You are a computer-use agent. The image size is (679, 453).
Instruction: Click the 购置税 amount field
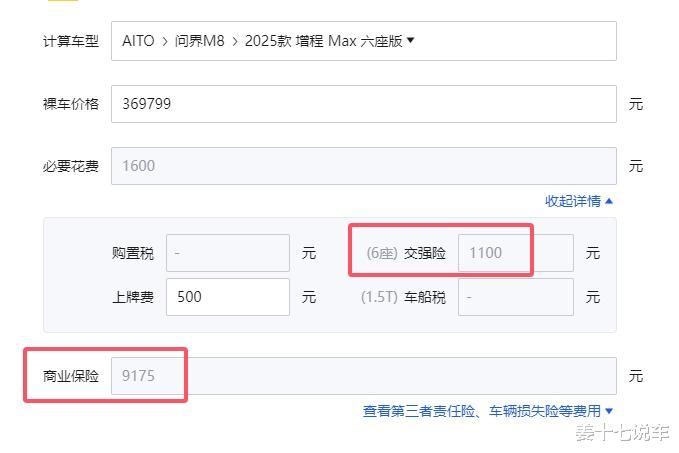228,253
